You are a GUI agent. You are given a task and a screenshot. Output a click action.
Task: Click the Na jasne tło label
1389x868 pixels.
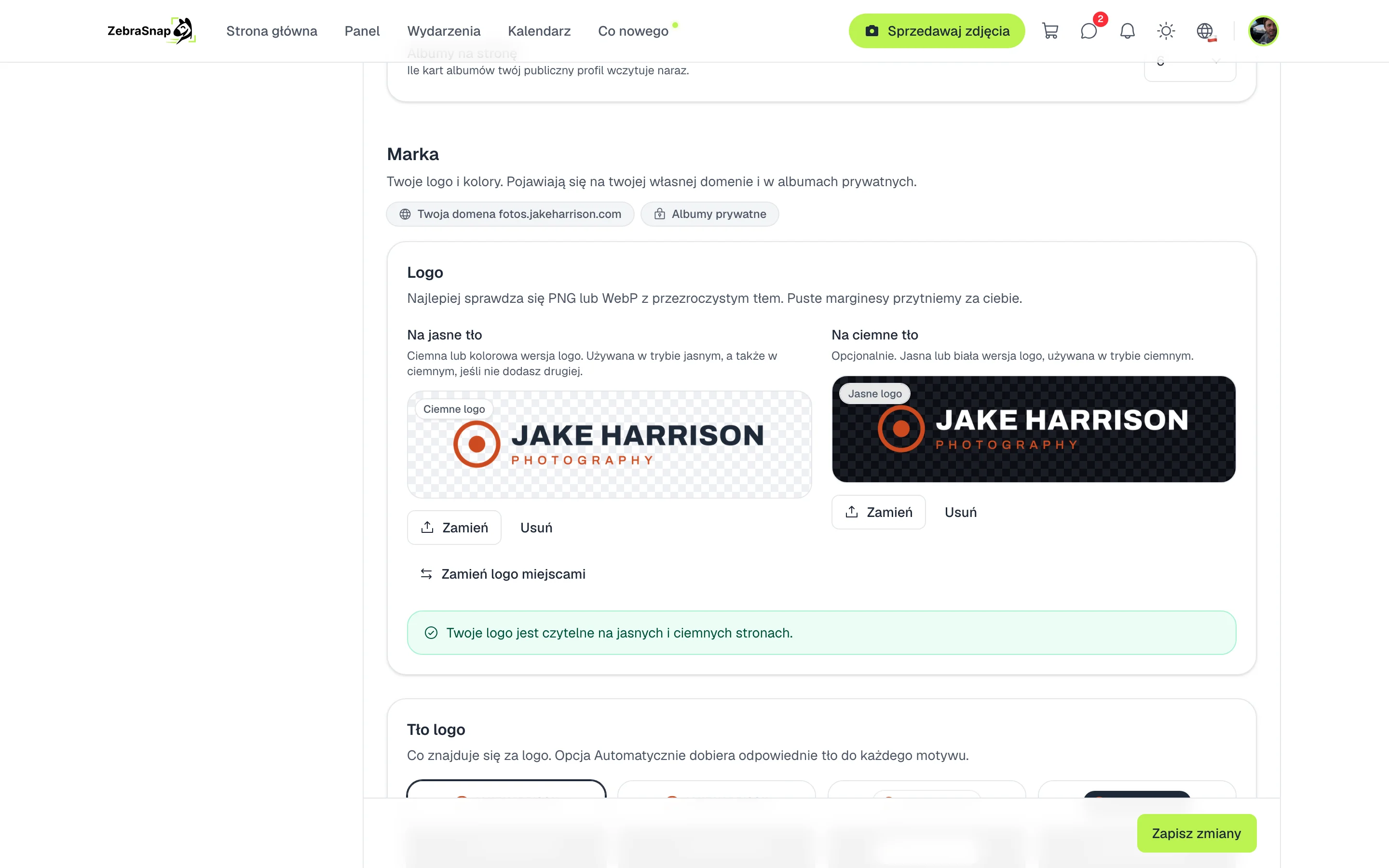click(x=444, y=335)
